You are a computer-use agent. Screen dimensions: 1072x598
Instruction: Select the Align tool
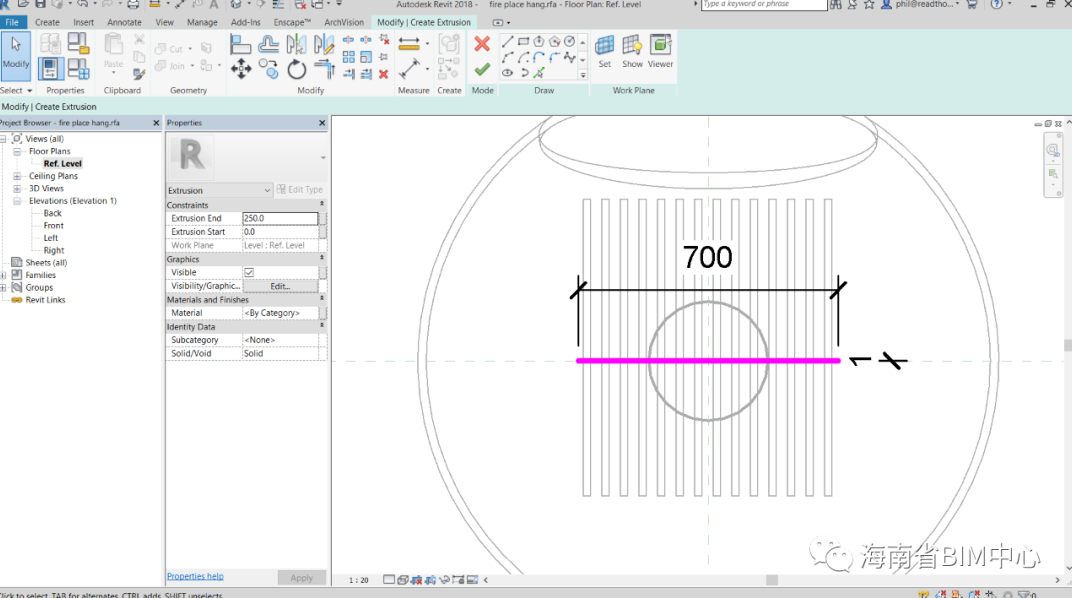point(241,44)
